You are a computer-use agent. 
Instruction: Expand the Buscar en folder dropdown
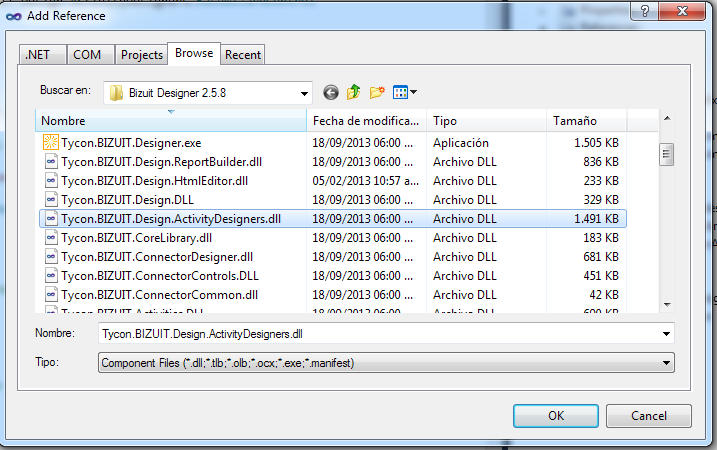[x=304, y=93]
